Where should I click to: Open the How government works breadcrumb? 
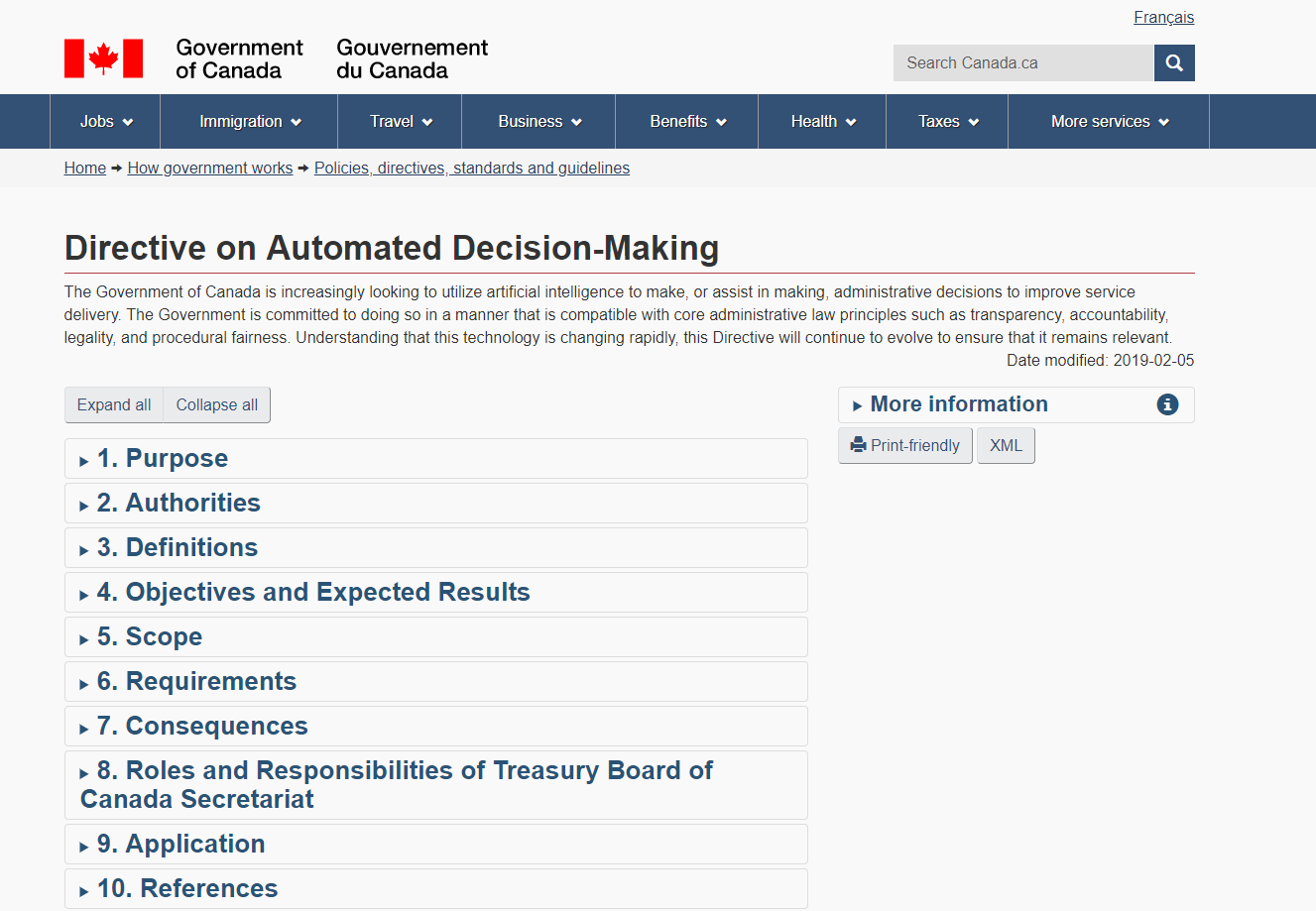coord(210,168)
